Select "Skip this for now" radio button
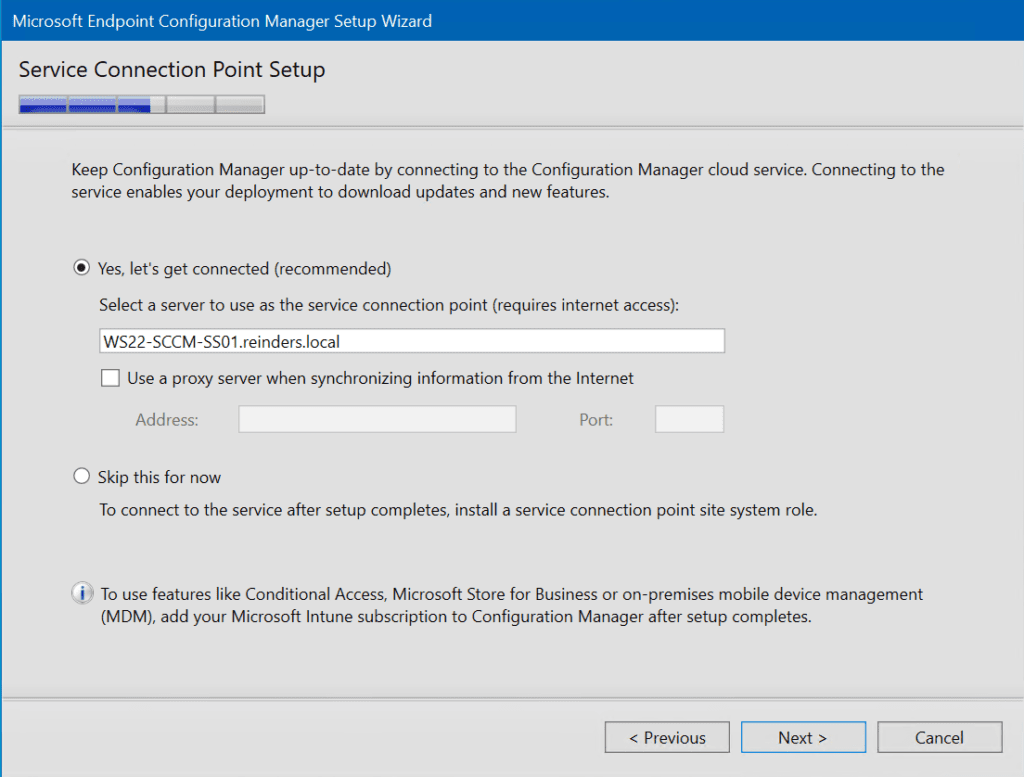The height and width of the screenshot is (777, 1024). (x=81, y=477)
